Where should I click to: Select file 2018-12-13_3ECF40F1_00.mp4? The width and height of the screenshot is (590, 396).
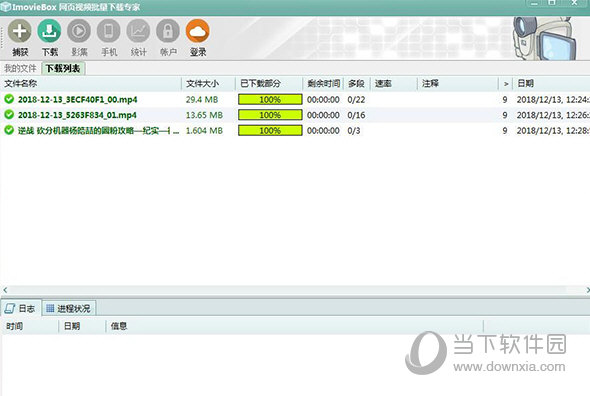click(78, 99)
